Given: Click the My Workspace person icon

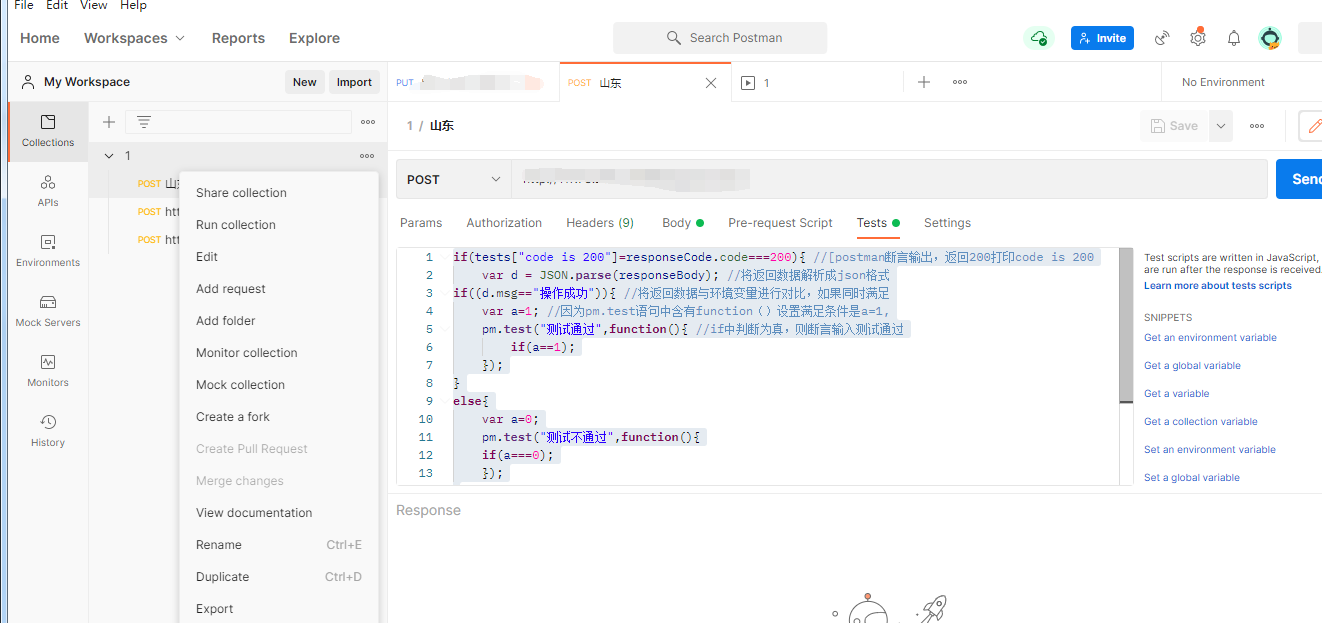Looking at the screenshot, I should pyautogui.click(x=28, y=82).
